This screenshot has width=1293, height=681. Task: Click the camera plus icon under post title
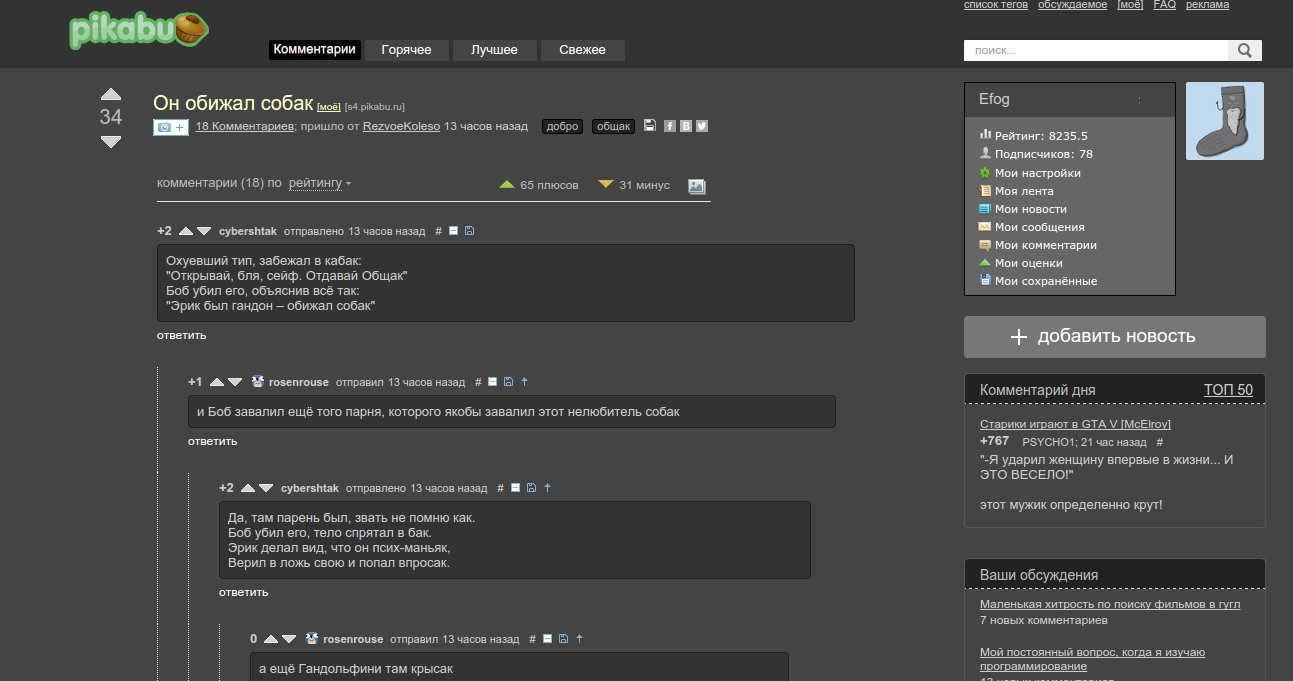170,127
